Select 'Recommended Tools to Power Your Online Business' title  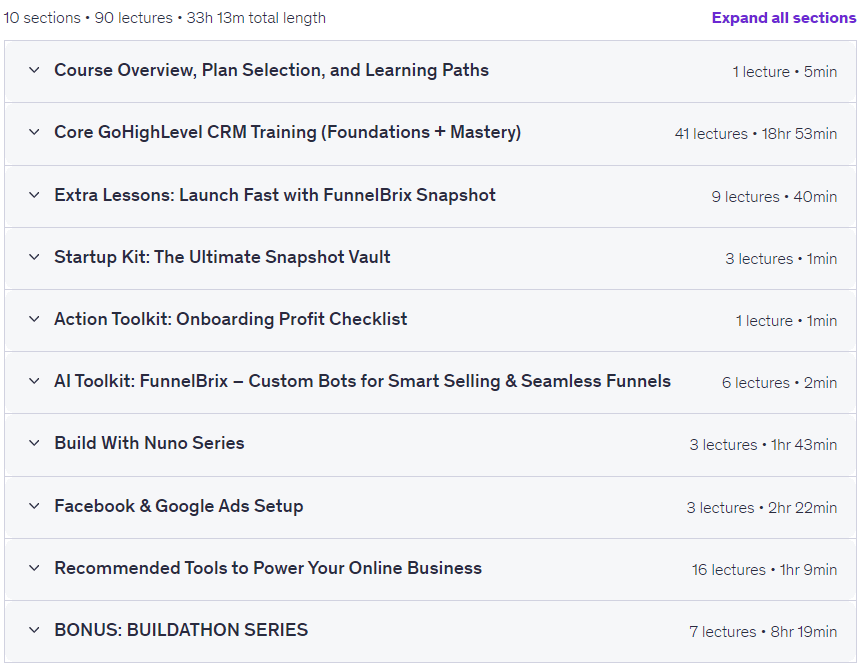pos(268,568)
